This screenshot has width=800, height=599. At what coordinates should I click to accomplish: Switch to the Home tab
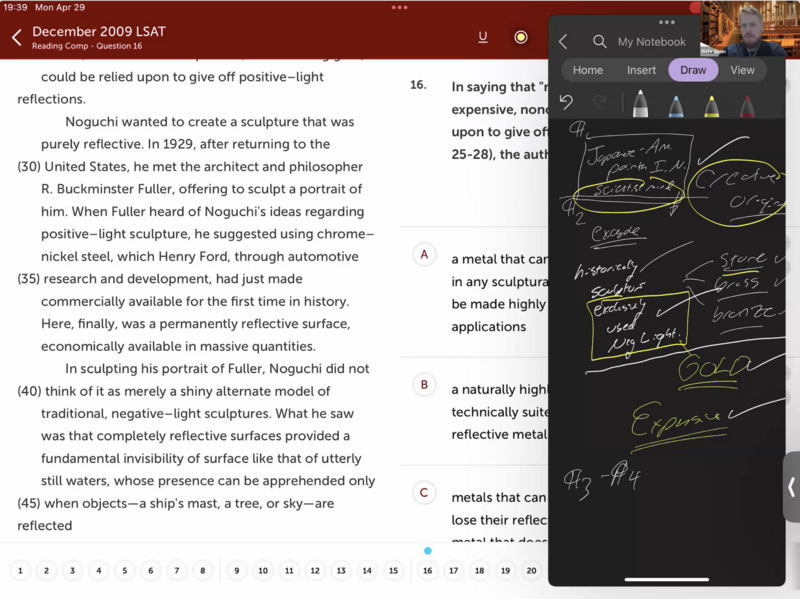[x=588, y=70]
